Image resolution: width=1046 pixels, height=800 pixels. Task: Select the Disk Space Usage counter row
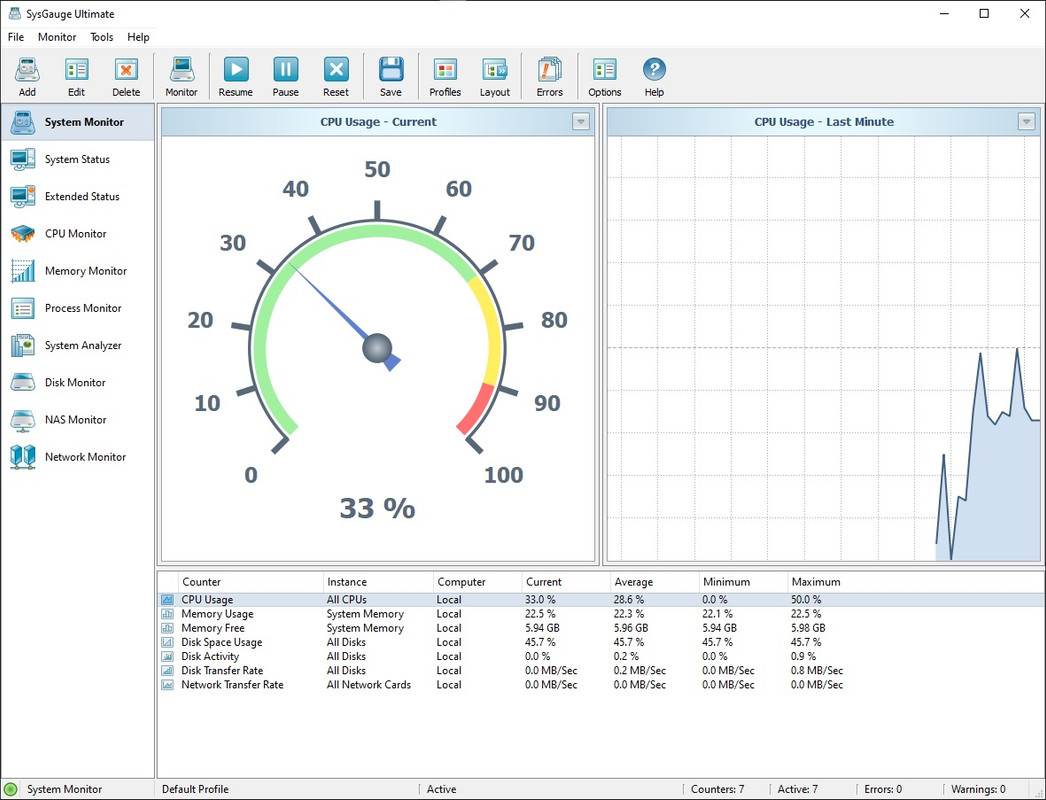[x=601, y=642]
